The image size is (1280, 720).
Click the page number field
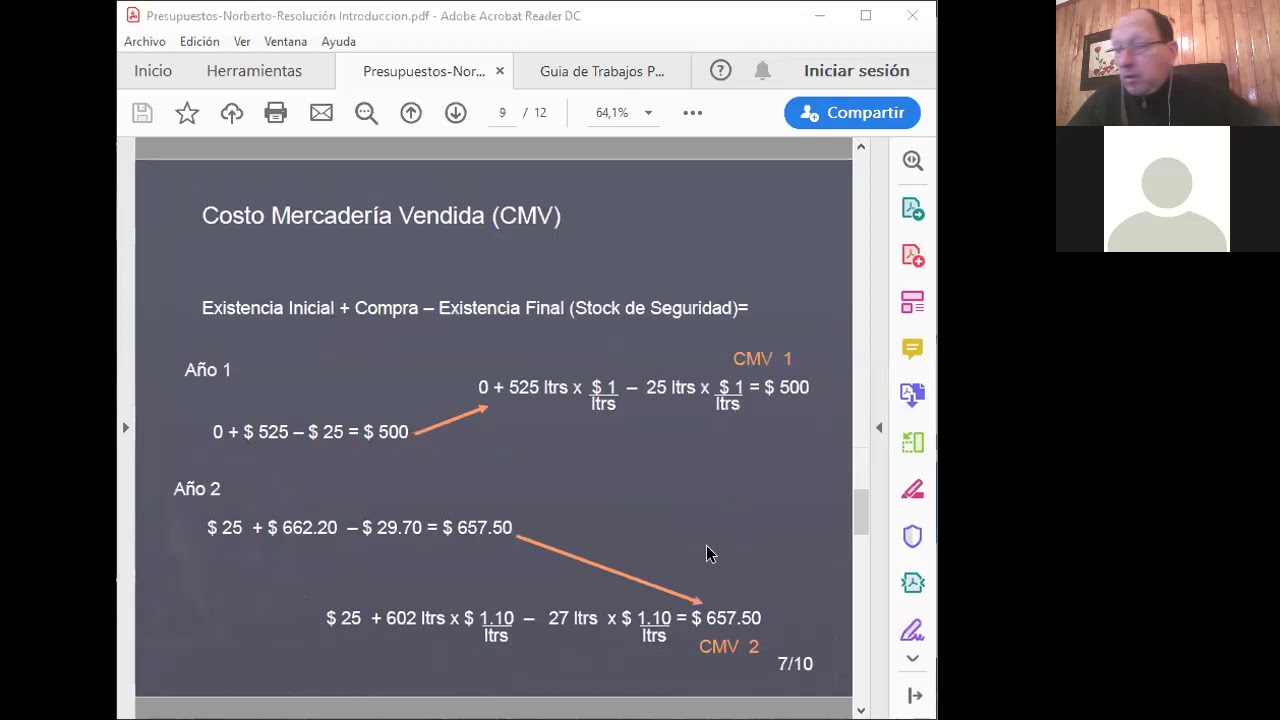502,113
